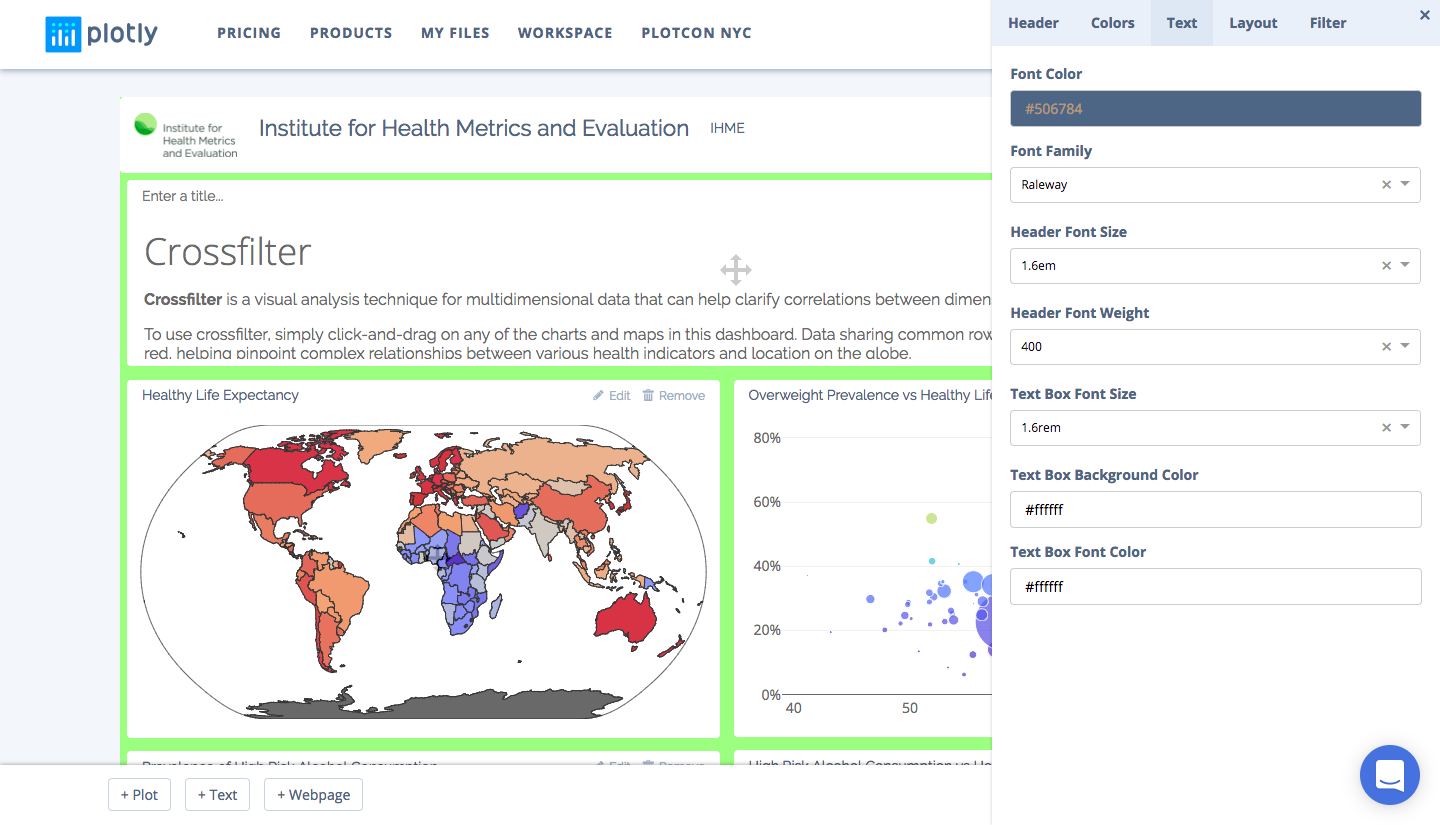Viewport: 1440px width, 825px height.
Task: Click the IHME link in header
Action: (x=727, y=128)
